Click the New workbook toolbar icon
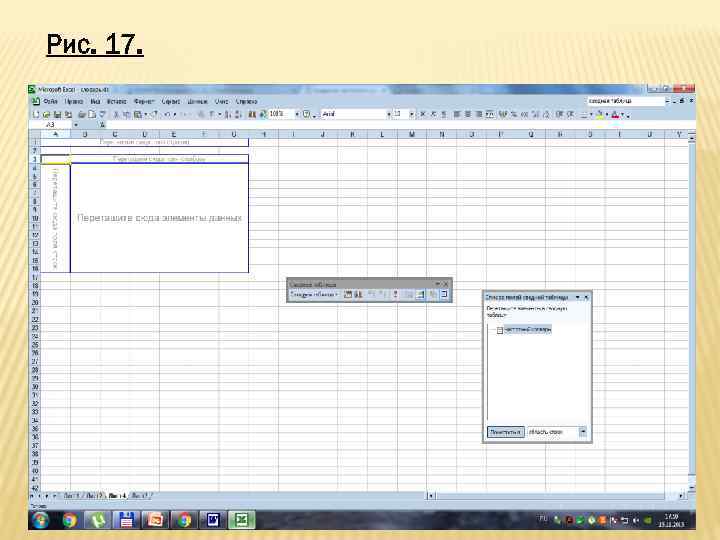The image size is (720, 540). click(36, 114)
